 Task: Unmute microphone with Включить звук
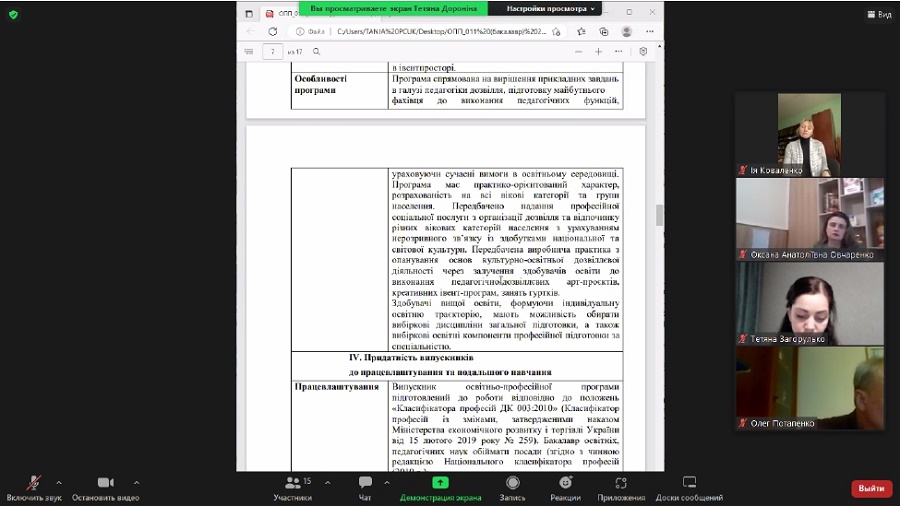(x=34, y=487)
